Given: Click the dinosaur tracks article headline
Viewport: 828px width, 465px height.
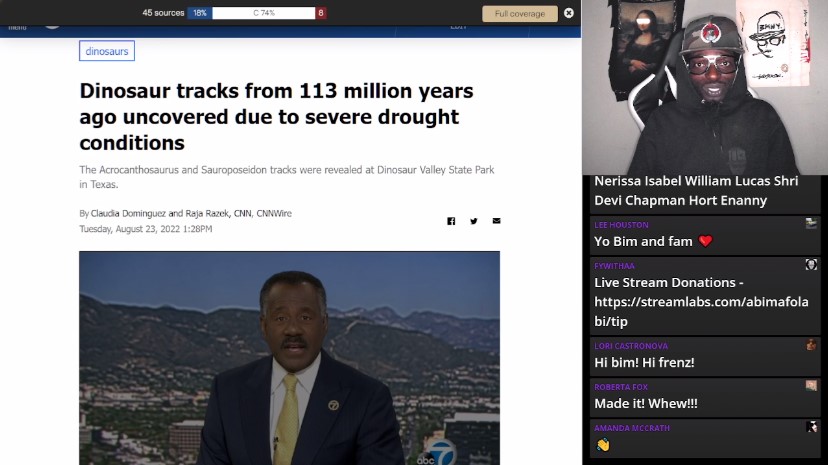Looking at the screenshot, I should coord(276,116).
